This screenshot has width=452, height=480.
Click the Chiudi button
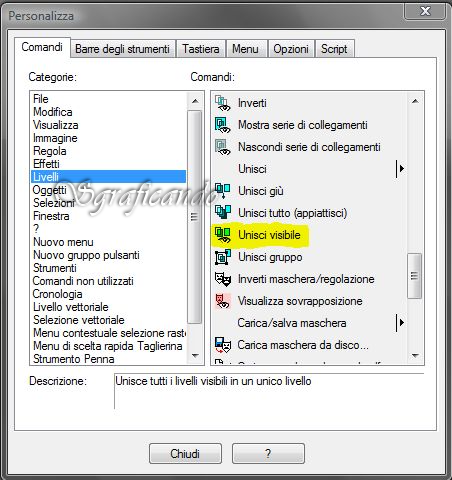pyautogui.click(x=185, y=453)
